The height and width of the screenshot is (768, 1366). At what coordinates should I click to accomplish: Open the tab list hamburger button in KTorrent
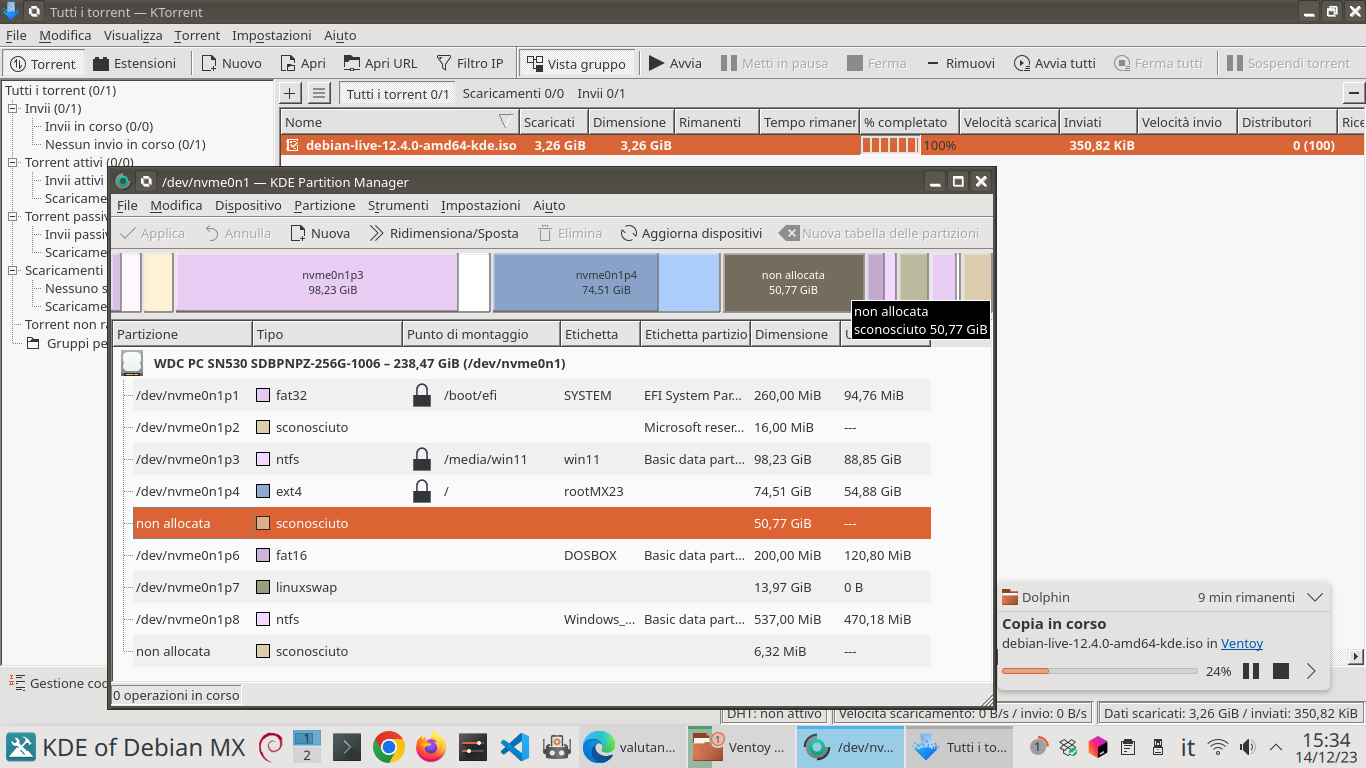point(318,93)
